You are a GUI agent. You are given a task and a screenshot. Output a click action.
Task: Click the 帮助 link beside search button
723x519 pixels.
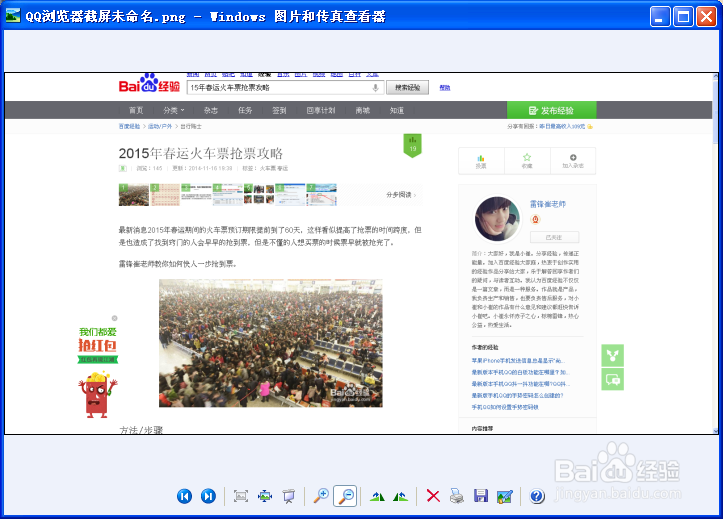(445, 88)
